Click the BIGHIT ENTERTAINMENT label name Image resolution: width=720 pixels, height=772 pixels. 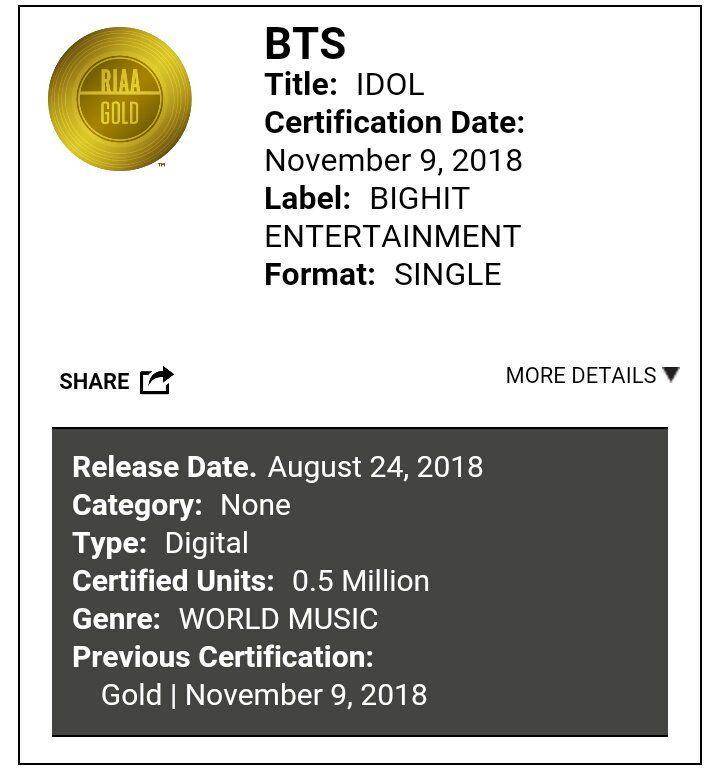pyautogui.click(x=393, y=217)
